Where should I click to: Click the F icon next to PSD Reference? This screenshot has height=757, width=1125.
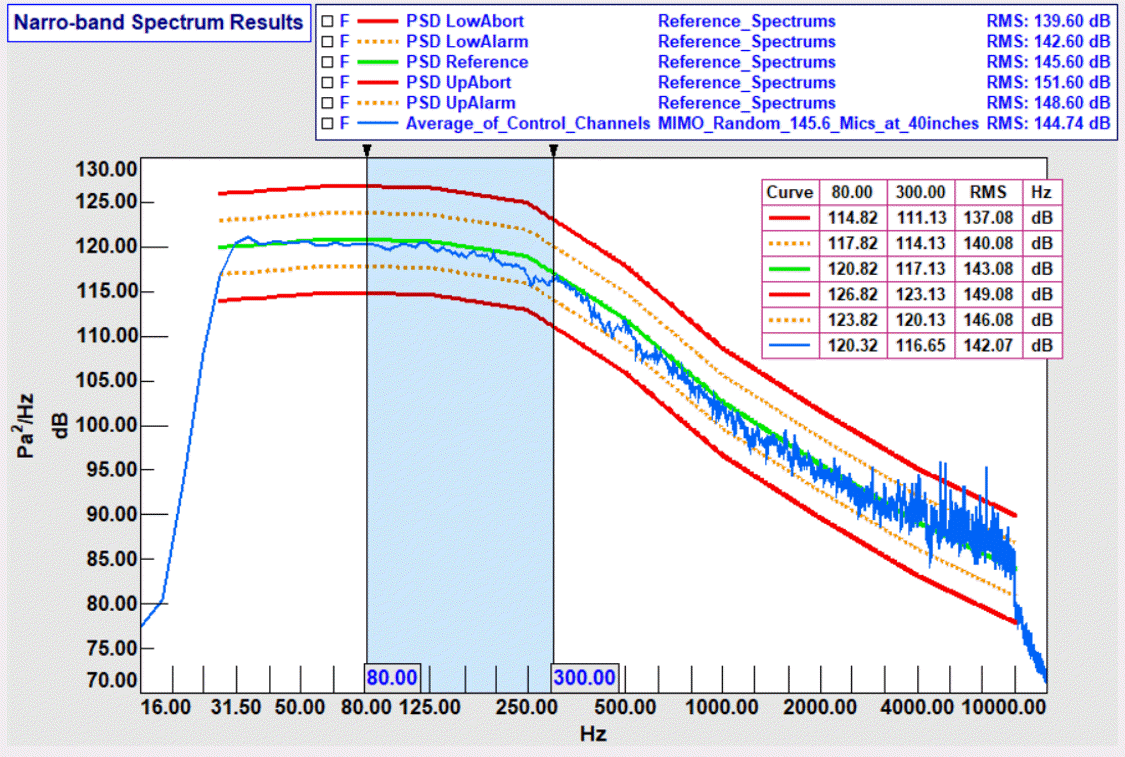pyautogui.click(x=343, y=61)
